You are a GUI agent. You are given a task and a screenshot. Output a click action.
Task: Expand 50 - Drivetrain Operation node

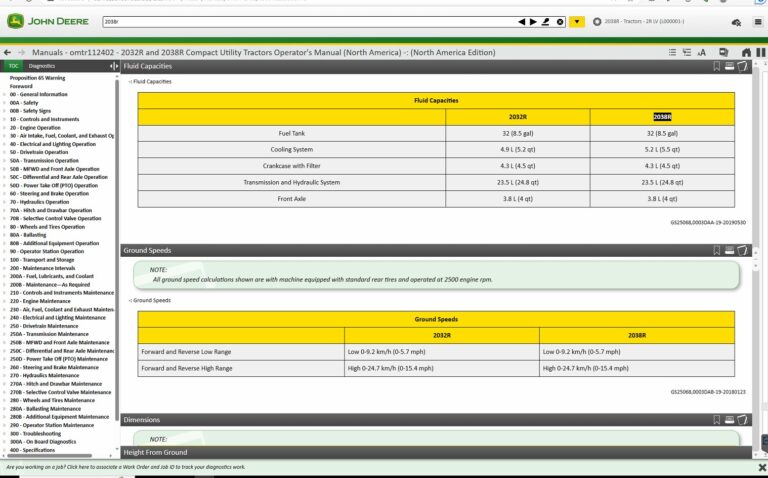[x=5, y=152]
